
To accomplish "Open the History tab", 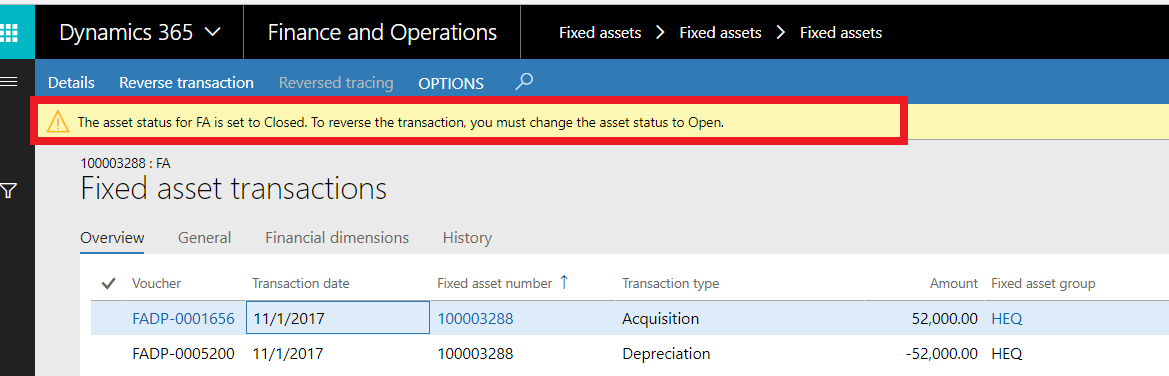I will click(x=467, y=238).
